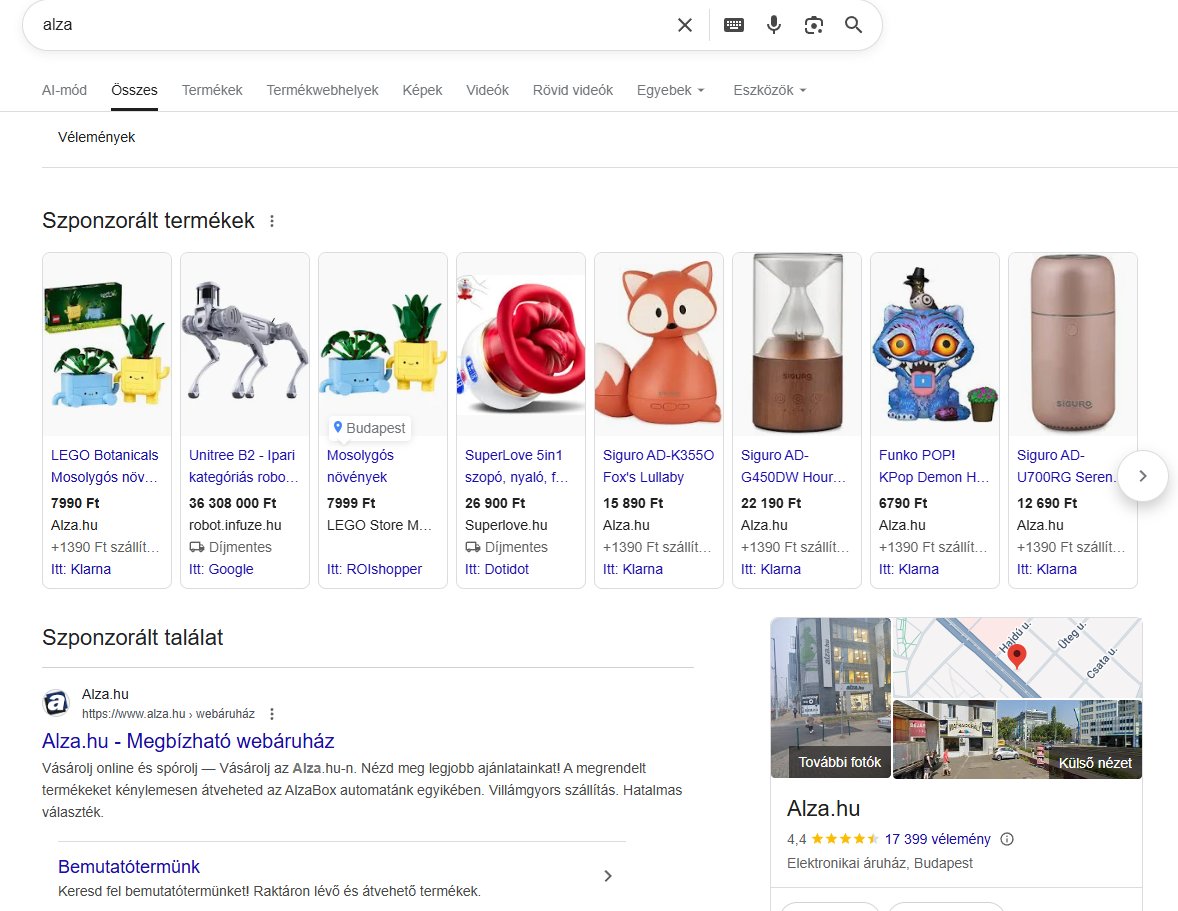
Task: Click in the search field containing 'alza'
Action: pyautogui.click(x=353, y=25)
